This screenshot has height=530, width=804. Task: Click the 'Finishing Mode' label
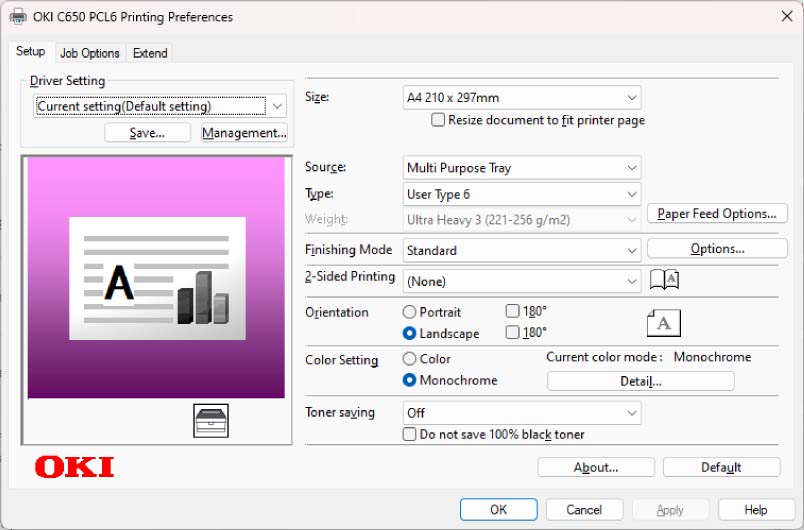coord(349,250)
